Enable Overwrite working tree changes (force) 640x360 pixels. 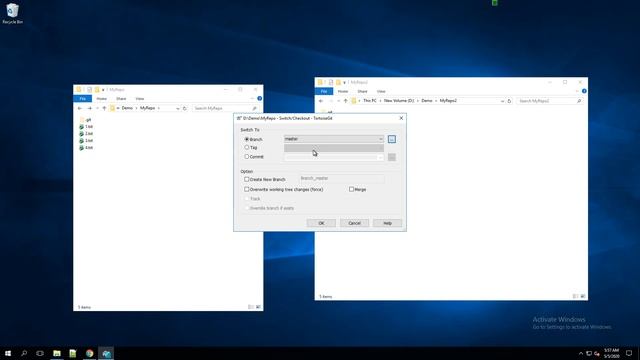247,189
